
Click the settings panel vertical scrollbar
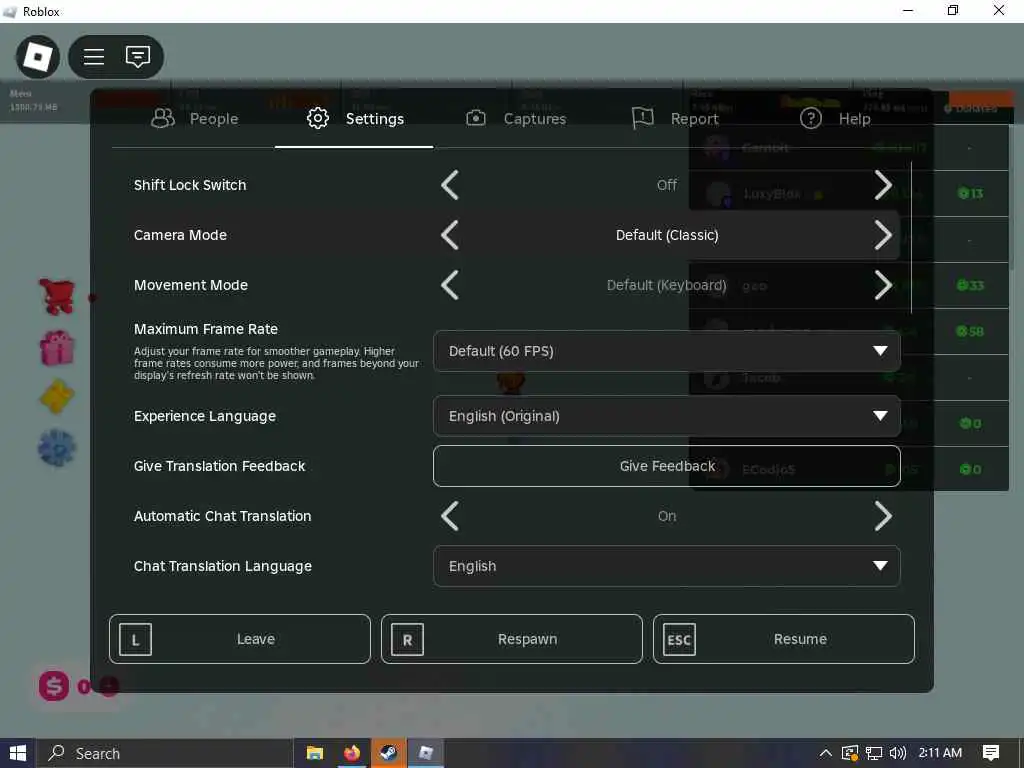coord(911,238)
